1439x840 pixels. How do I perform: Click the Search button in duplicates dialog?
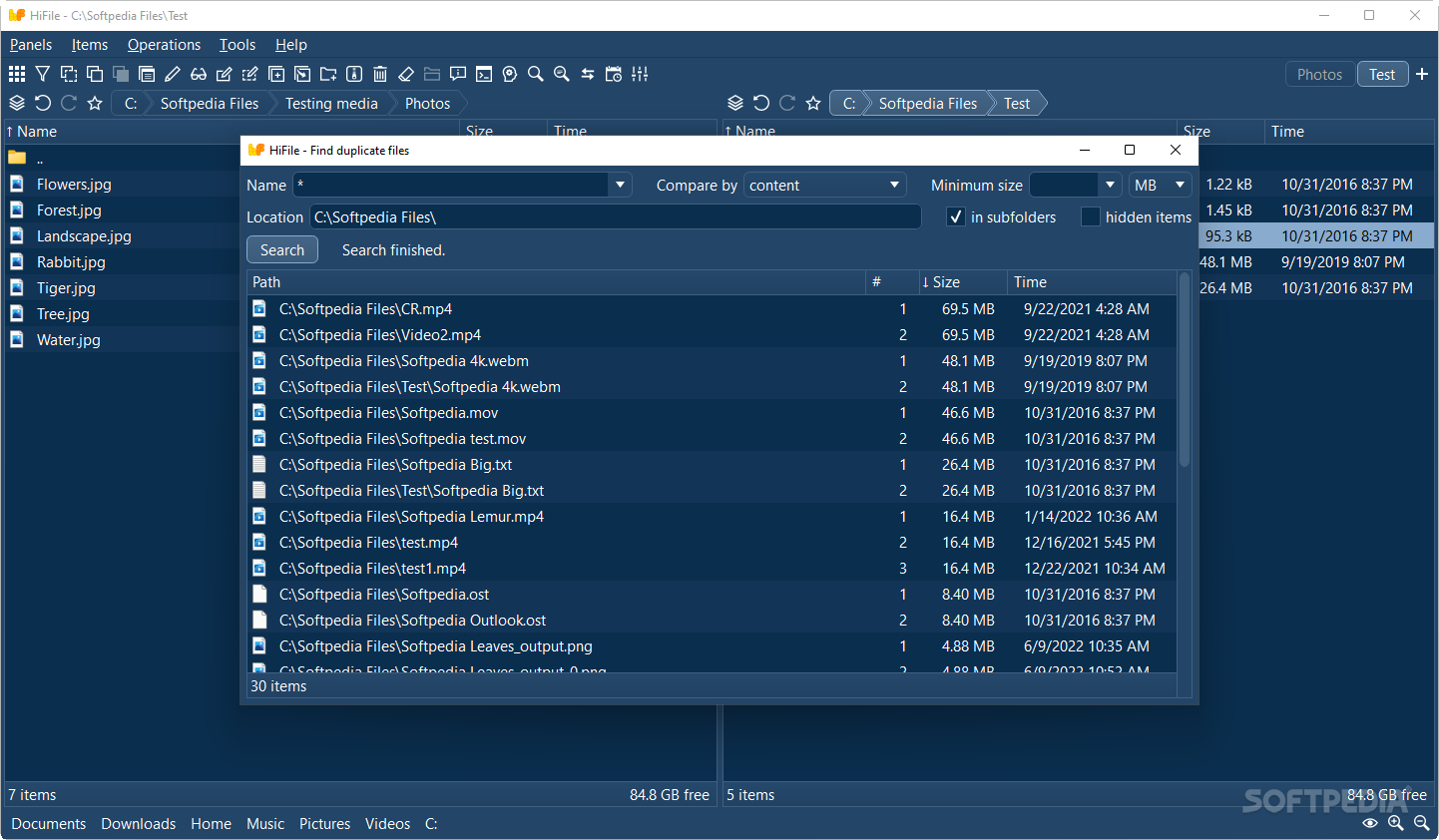click(282, 250)
